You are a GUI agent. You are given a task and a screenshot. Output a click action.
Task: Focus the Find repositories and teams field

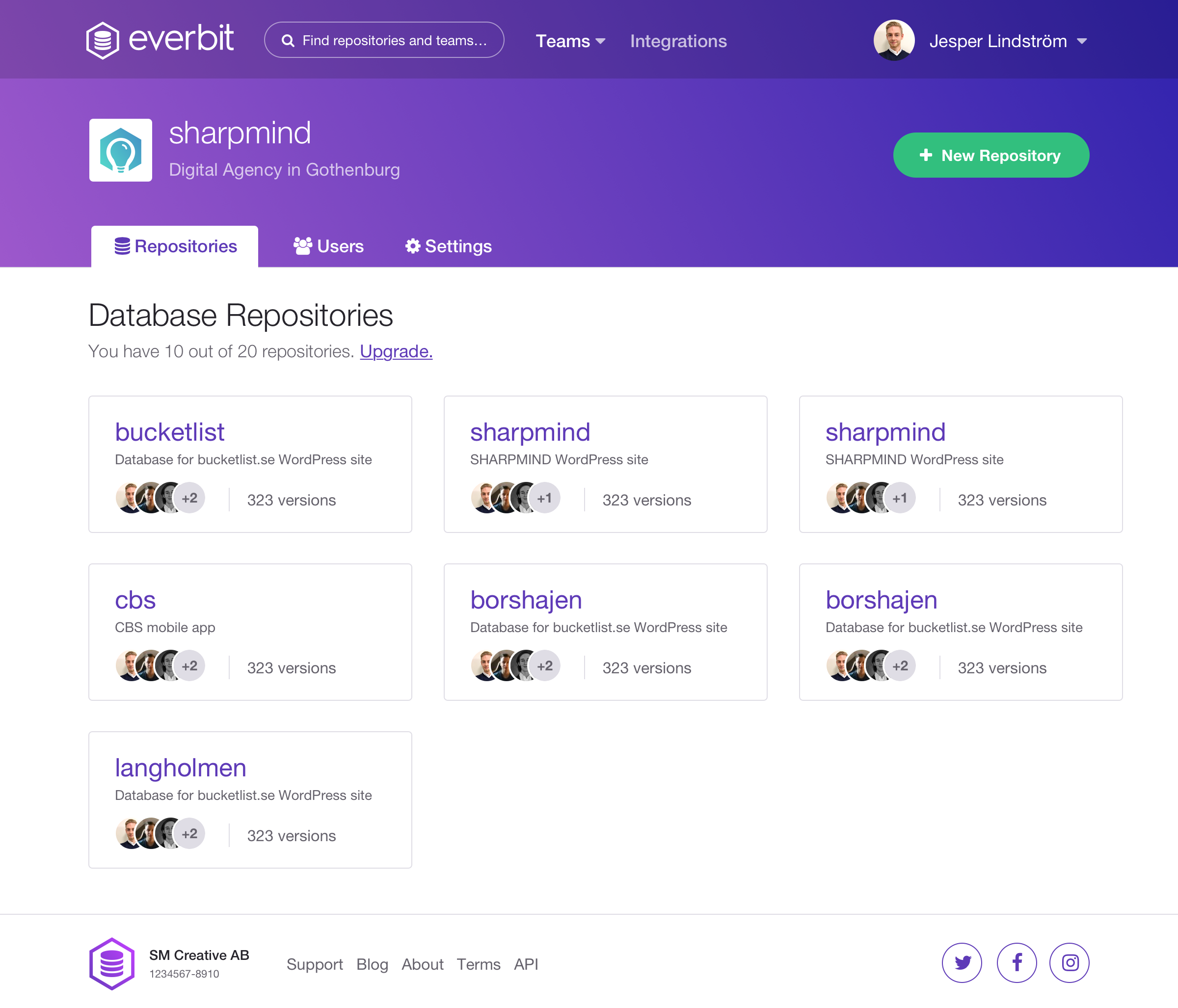(x=394, y=40)
